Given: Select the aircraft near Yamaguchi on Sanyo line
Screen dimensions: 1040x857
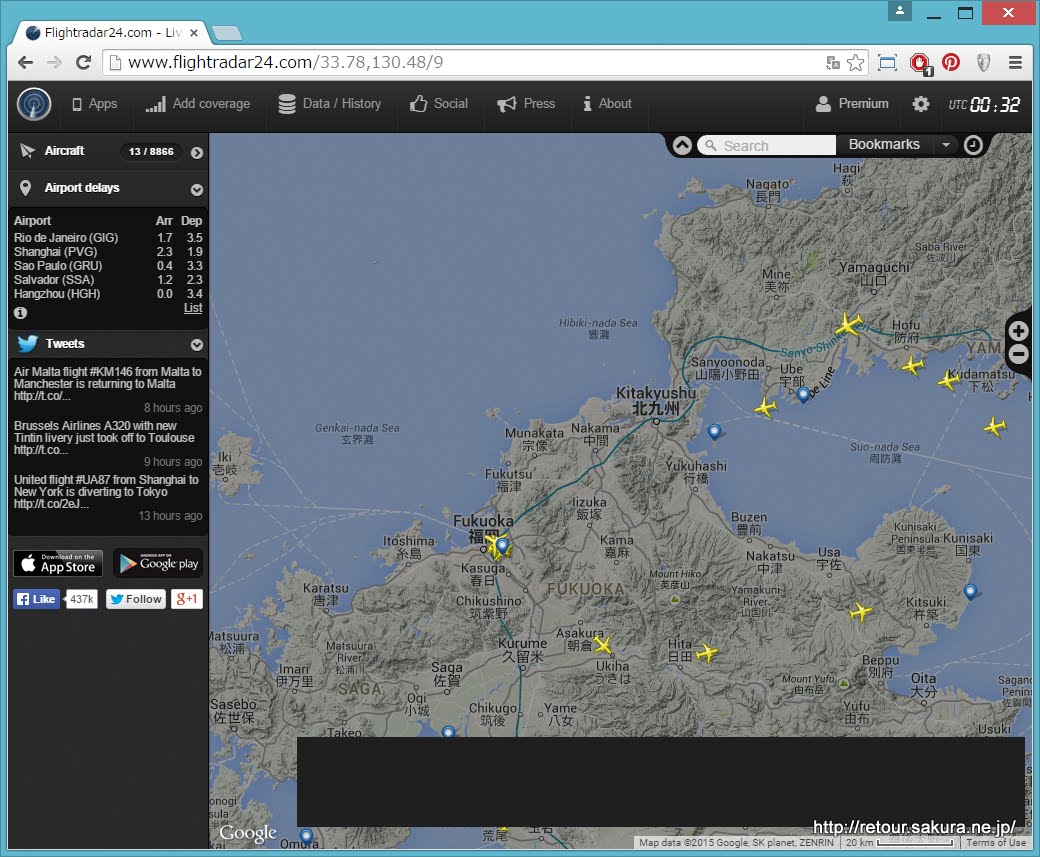Looking at the screenshot, I should [848, 325].
